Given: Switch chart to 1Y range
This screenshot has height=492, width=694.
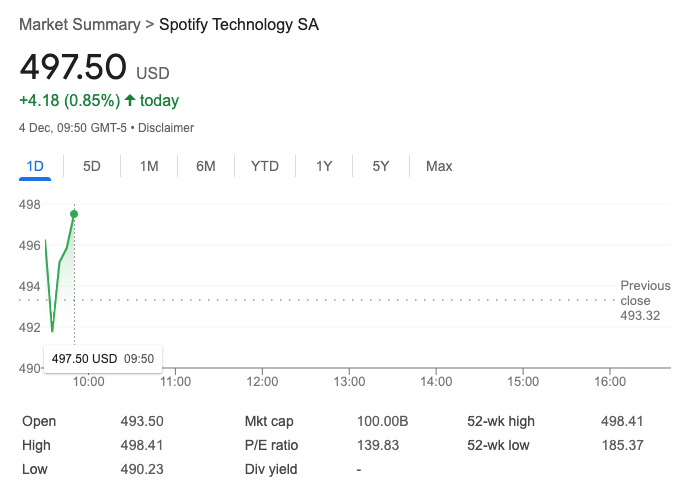Looking at the screenshot, I should click(324, 166).
